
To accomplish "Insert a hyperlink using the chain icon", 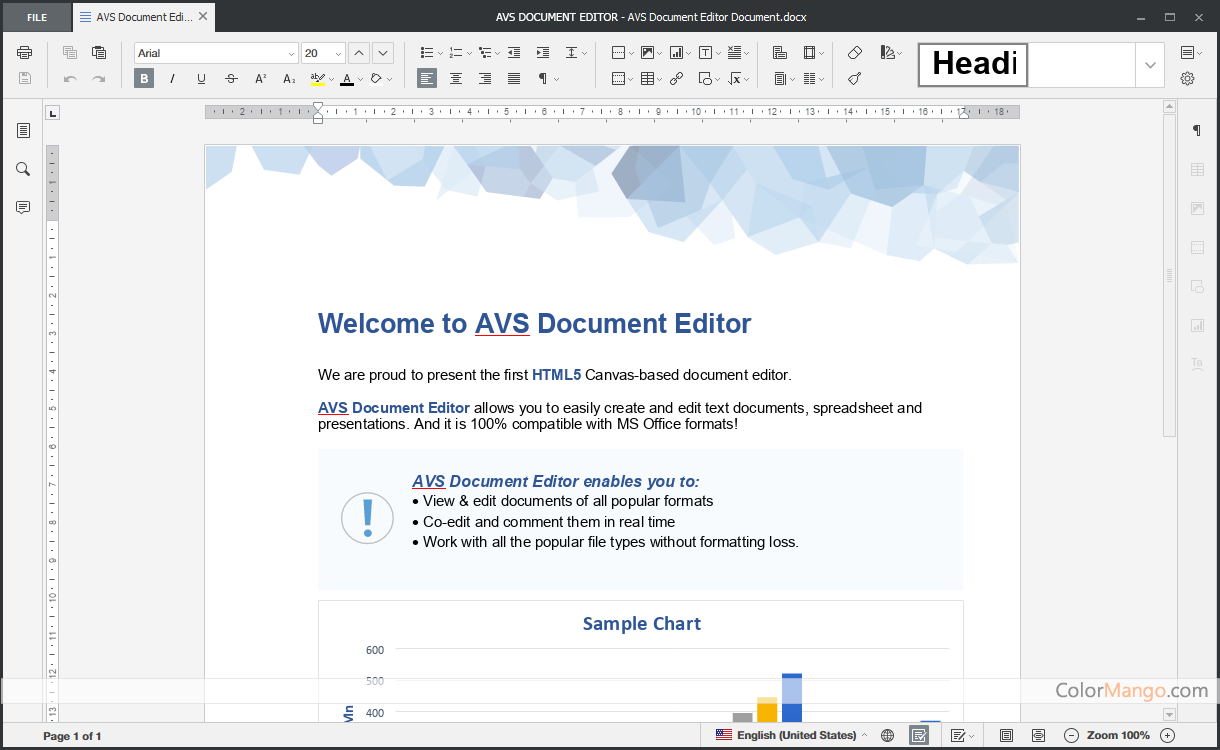I will click(x=677, y=78).
